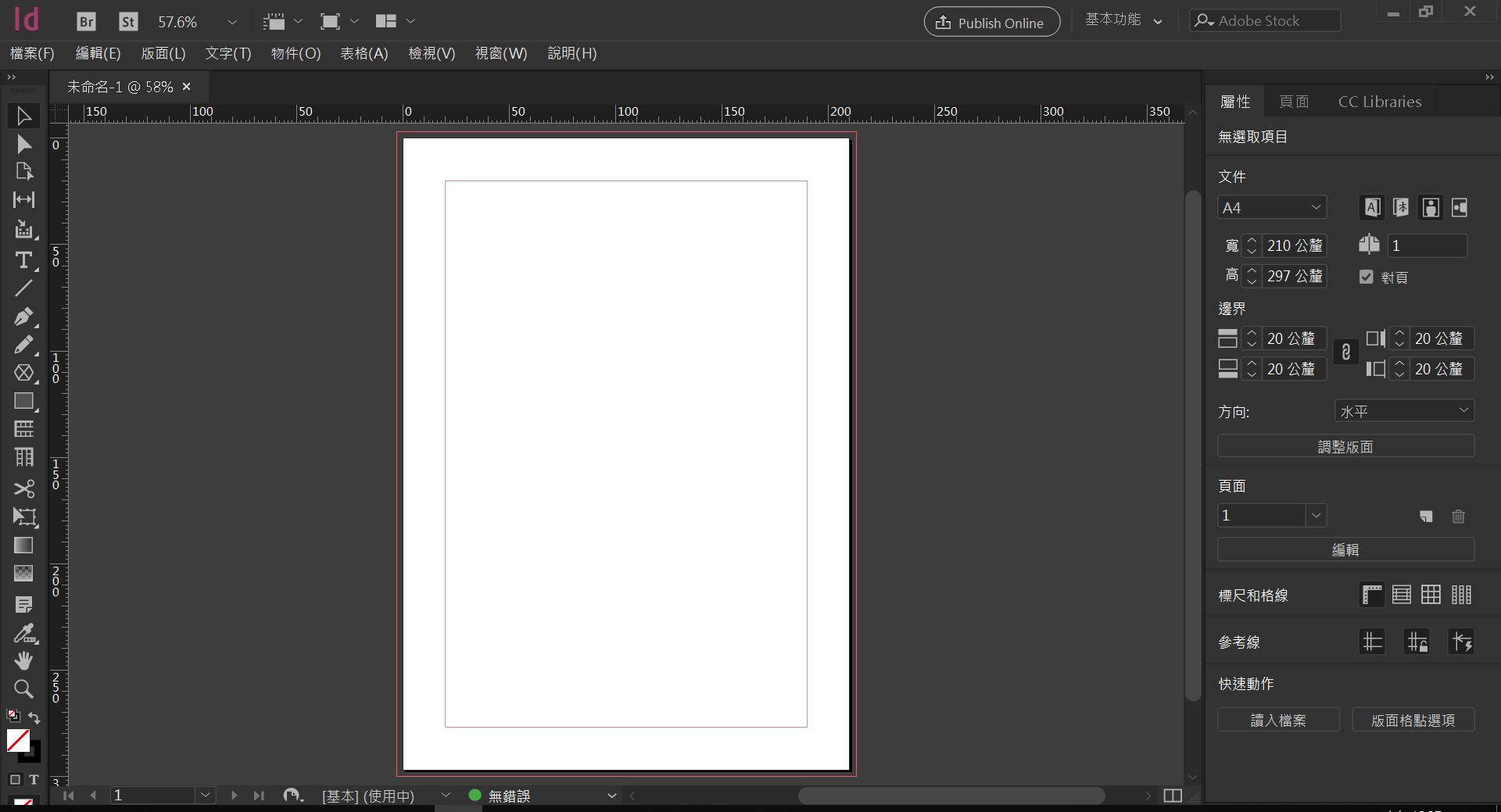Open the 基本功能 workspace dropdown
The image size is (1501, 812).
point(1123,20)
